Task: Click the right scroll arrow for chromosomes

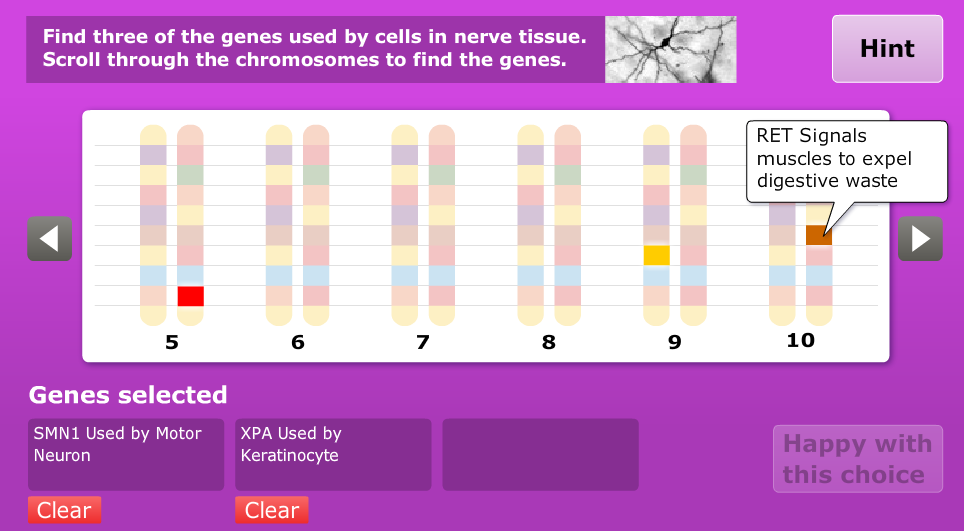Action: pos(919,239)
